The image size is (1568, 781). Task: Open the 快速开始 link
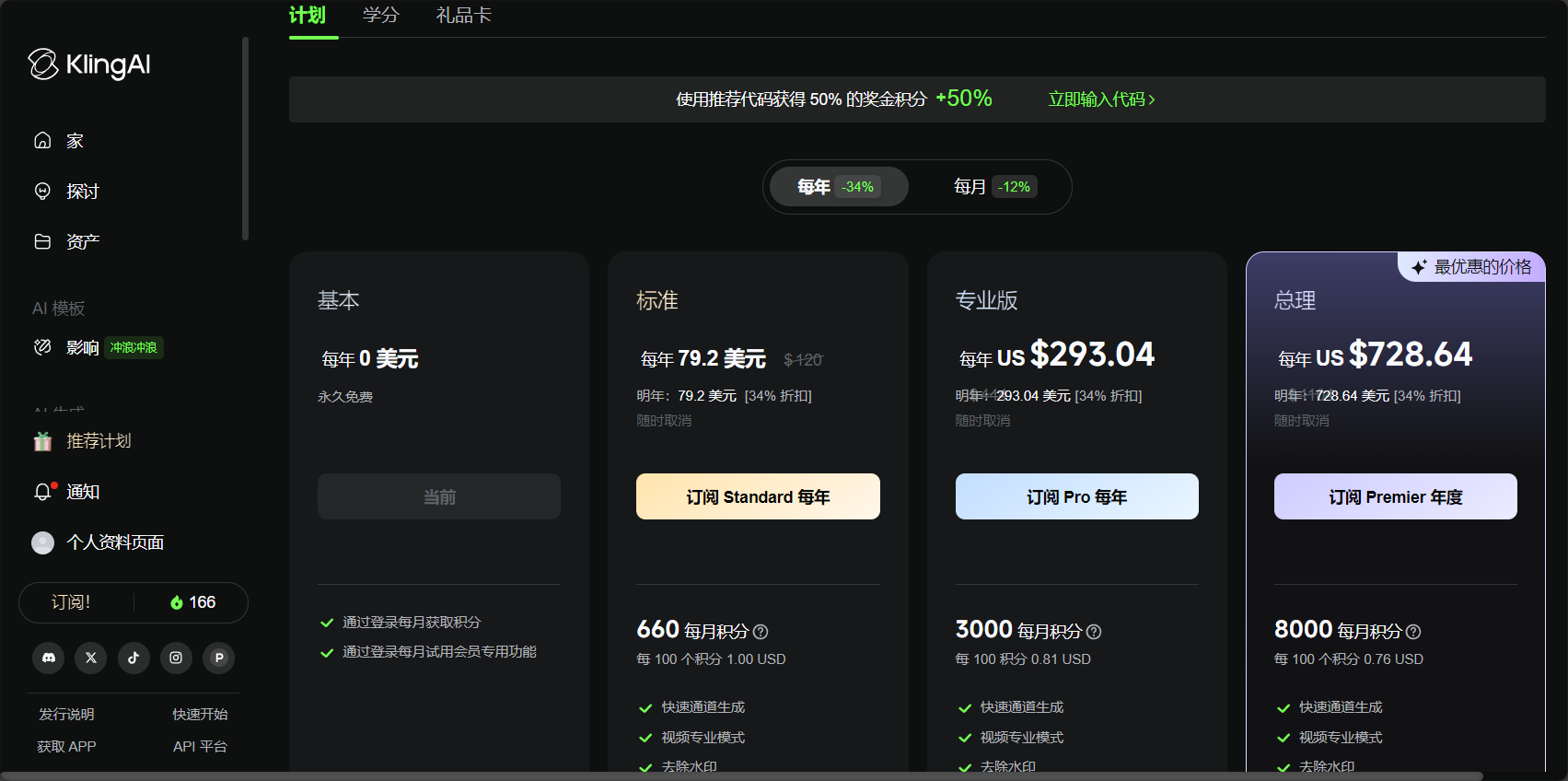[200, 715]
